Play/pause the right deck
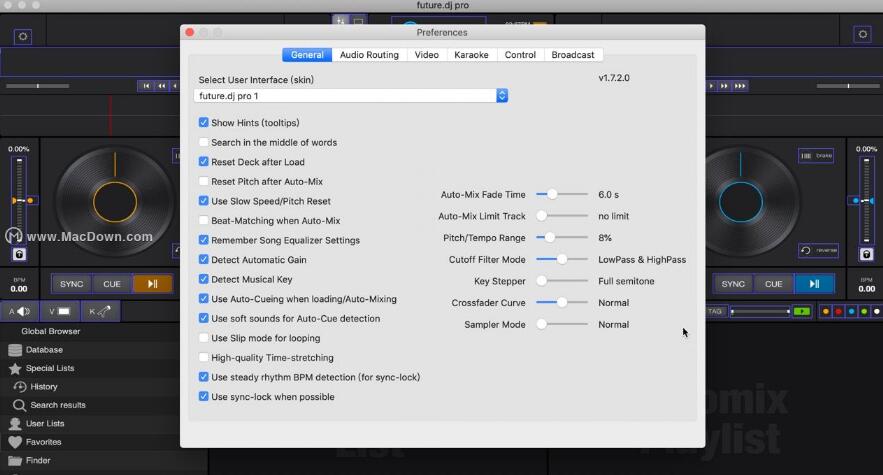Viewport: 883px width, 475px height. 814,284
